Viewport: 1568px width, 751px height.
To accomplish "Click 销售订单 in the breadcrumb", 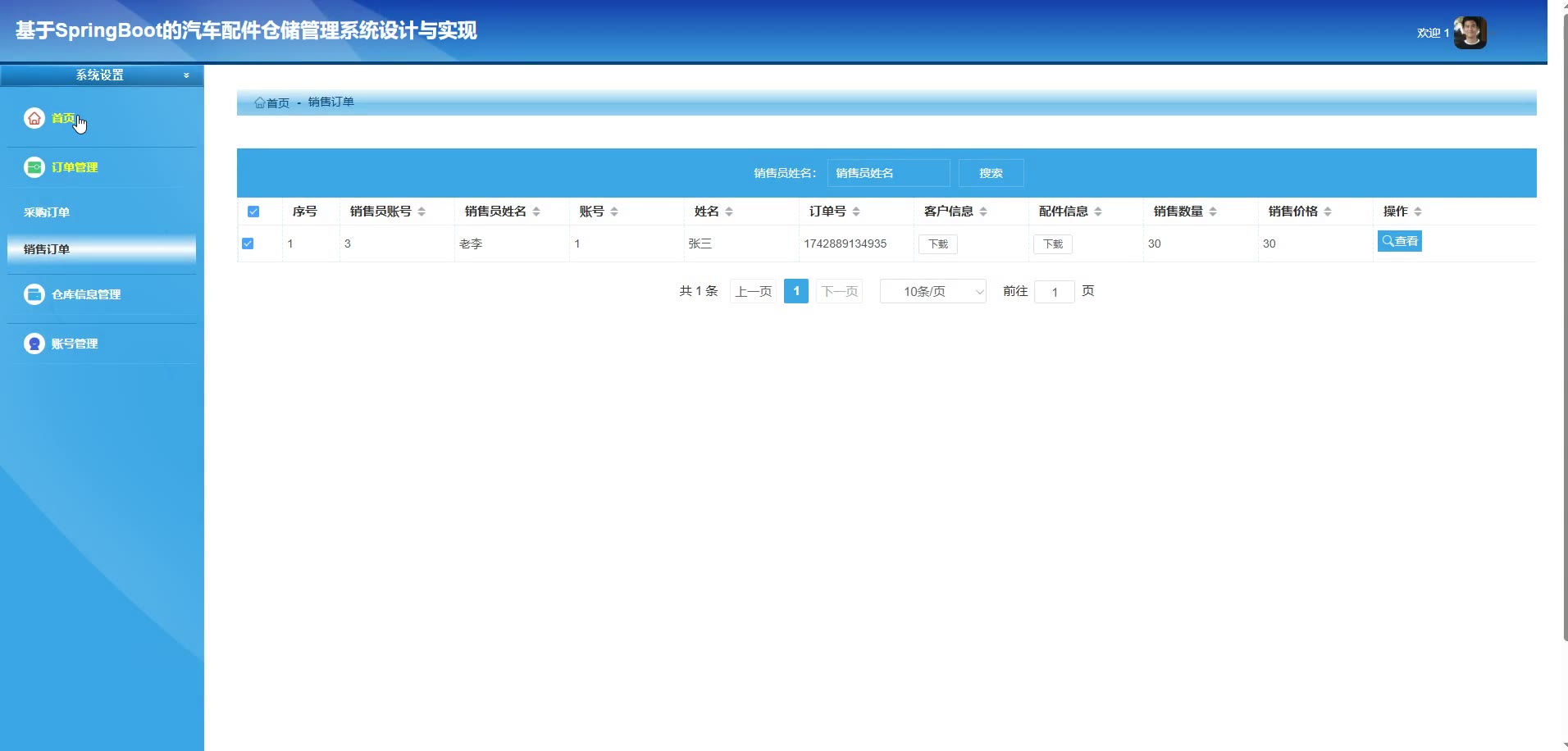I will [x=331, y=102].
